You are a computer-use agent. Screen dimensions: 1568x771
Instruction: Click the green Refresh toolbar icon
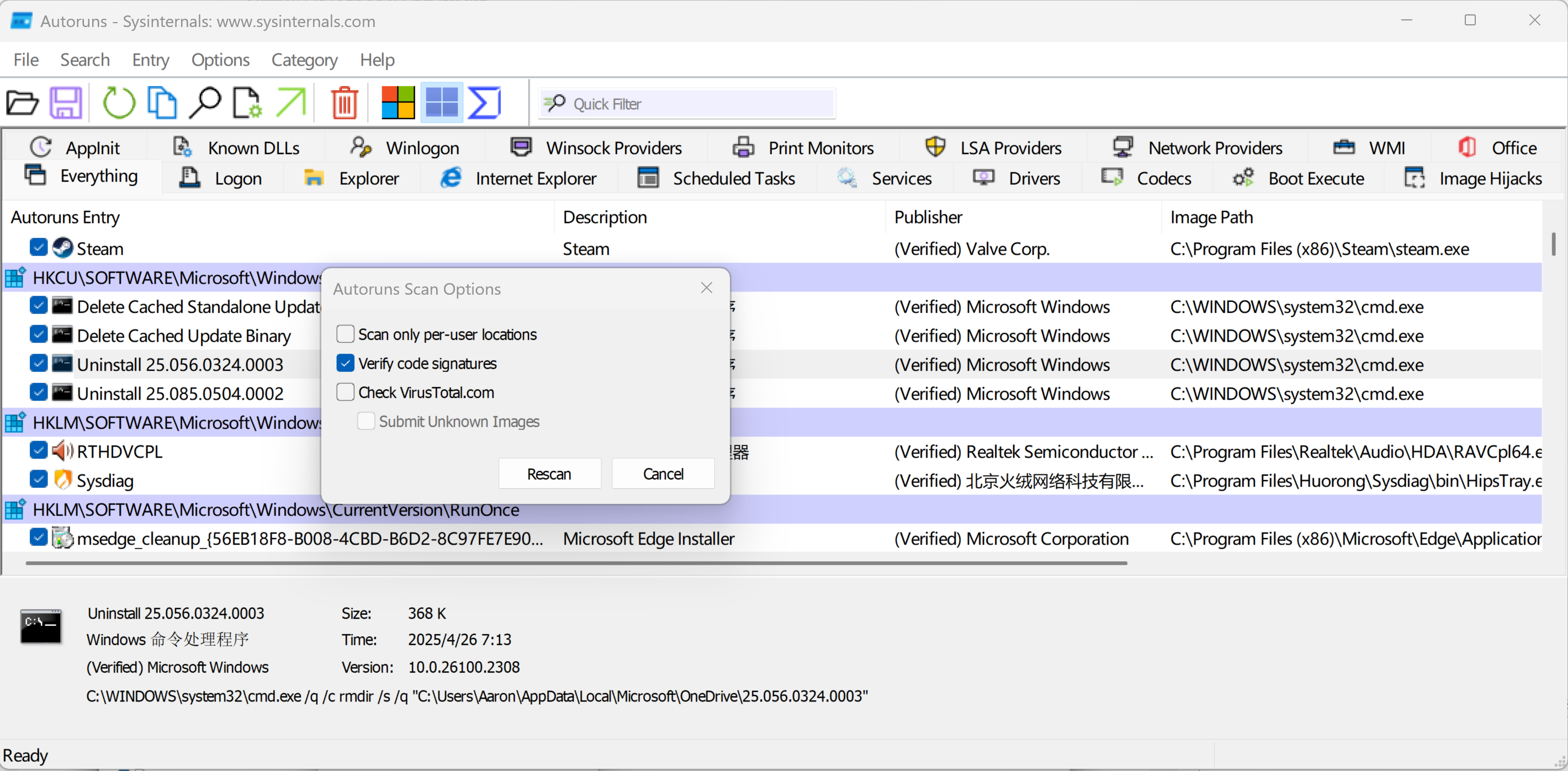click(x=119, y=103)
